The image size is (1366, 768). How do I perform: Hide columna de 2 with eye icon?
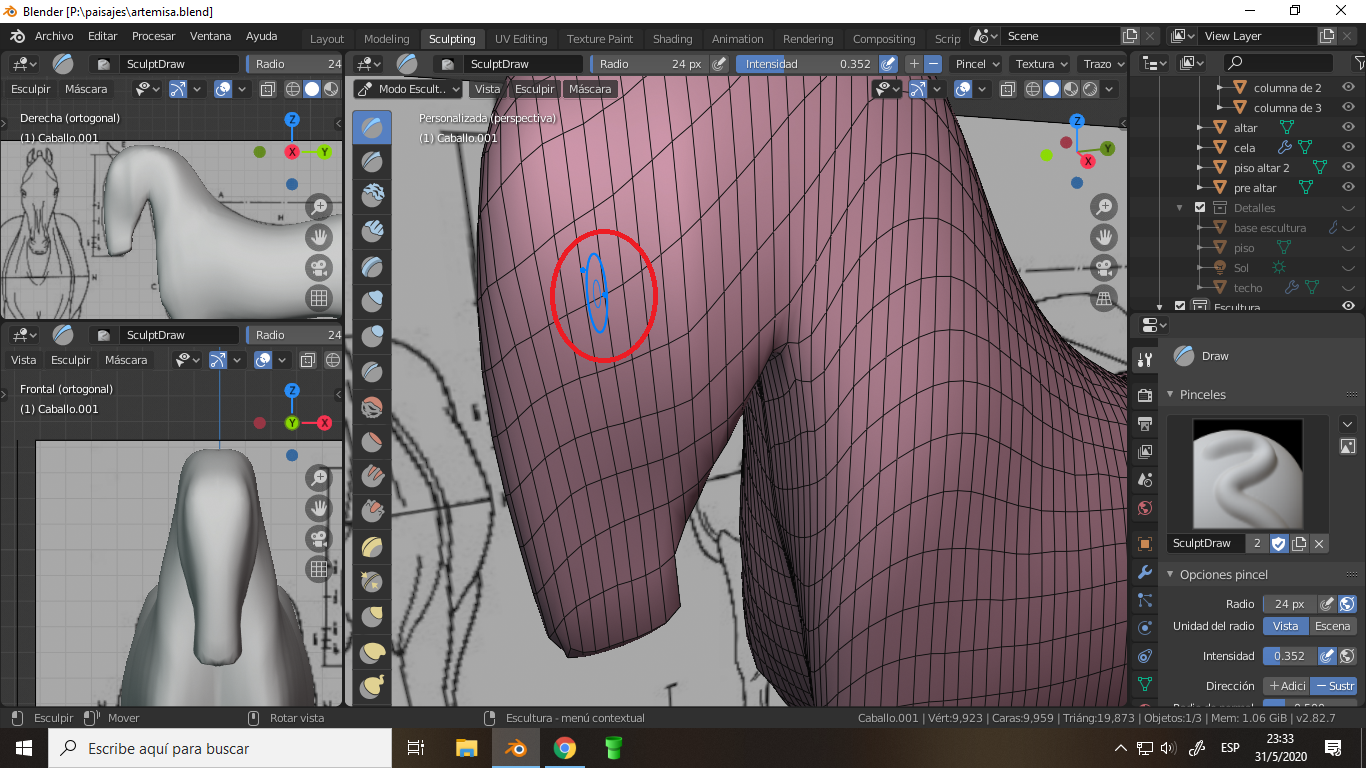point(1348,87)
